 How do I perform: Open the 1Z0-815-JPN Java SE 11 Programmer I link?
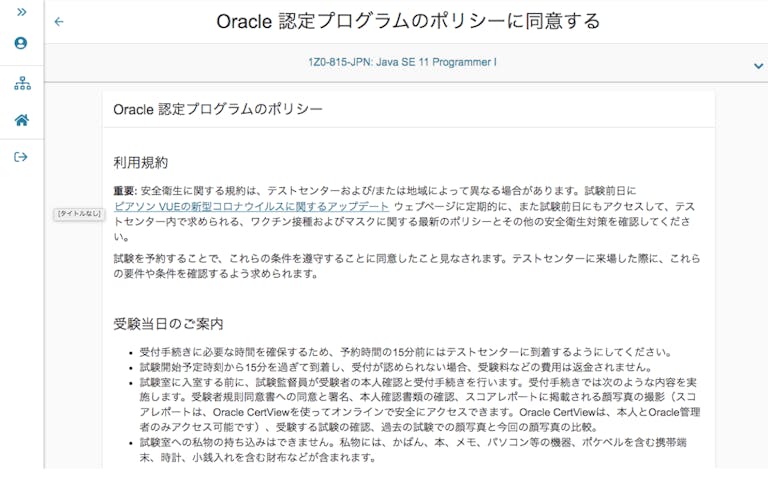[x=402, y=62]
